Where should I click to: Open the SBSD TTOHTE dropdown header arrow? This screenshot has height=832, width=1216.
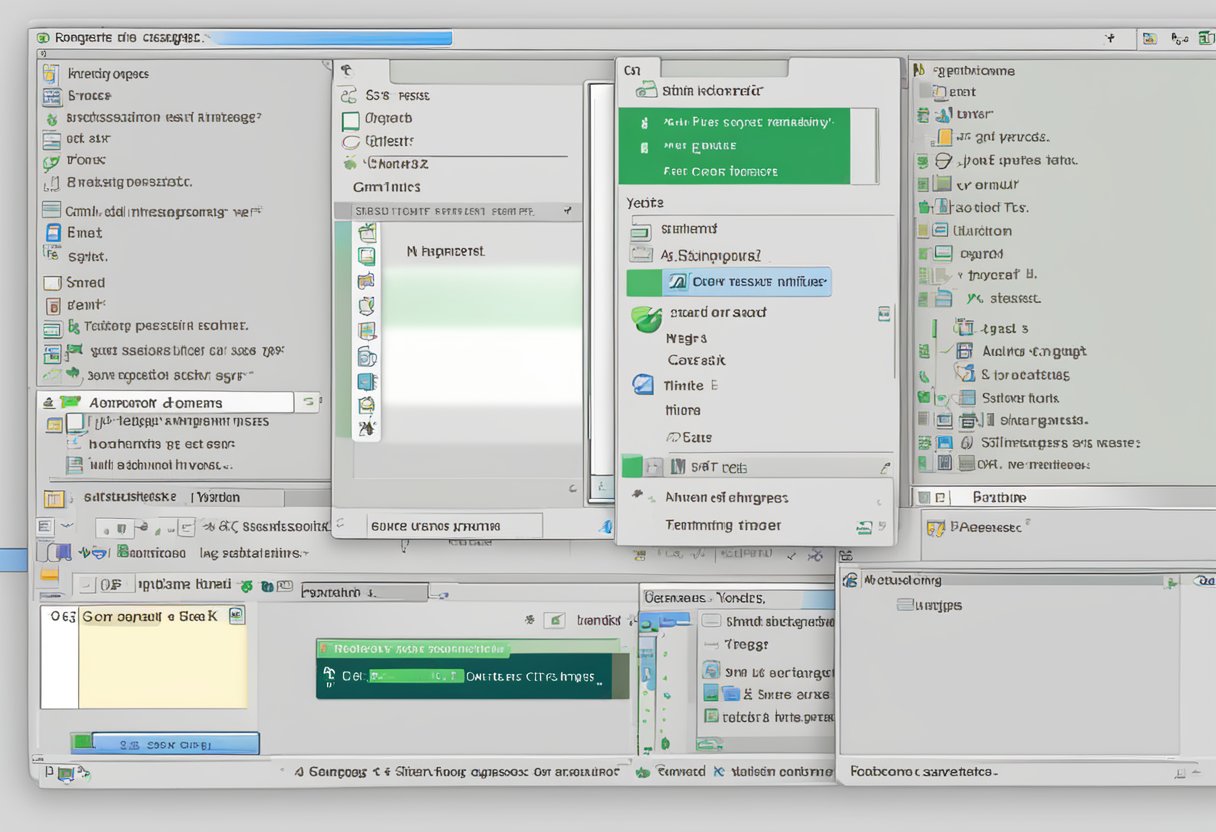[x=567, y=211]
